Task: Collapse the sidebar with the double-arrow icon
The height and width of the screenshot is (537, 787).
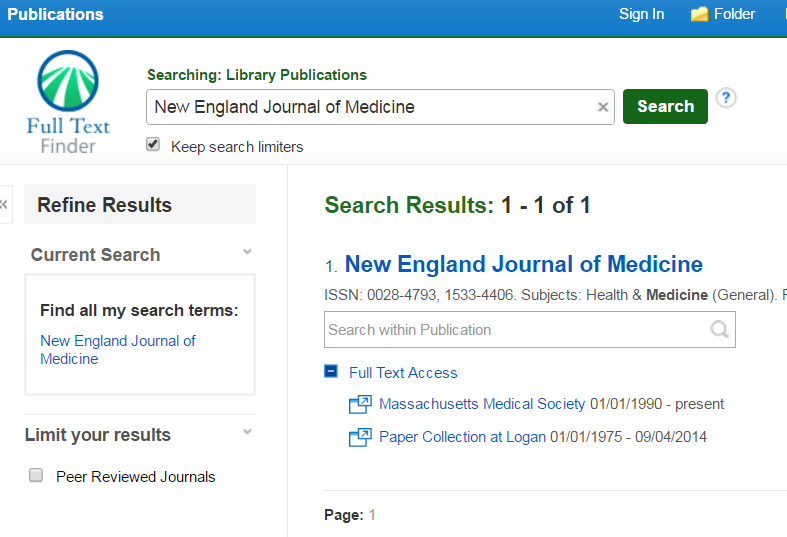Action: [x=4, y=204]
